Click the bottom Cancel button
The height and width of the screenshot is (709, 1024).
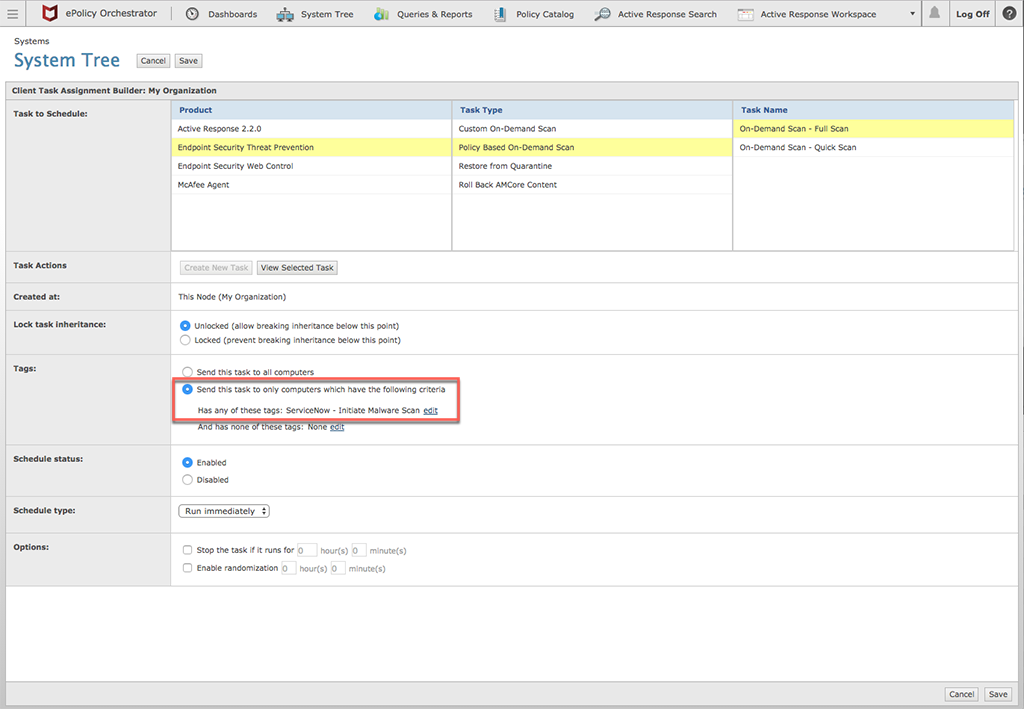pos(961,694)
